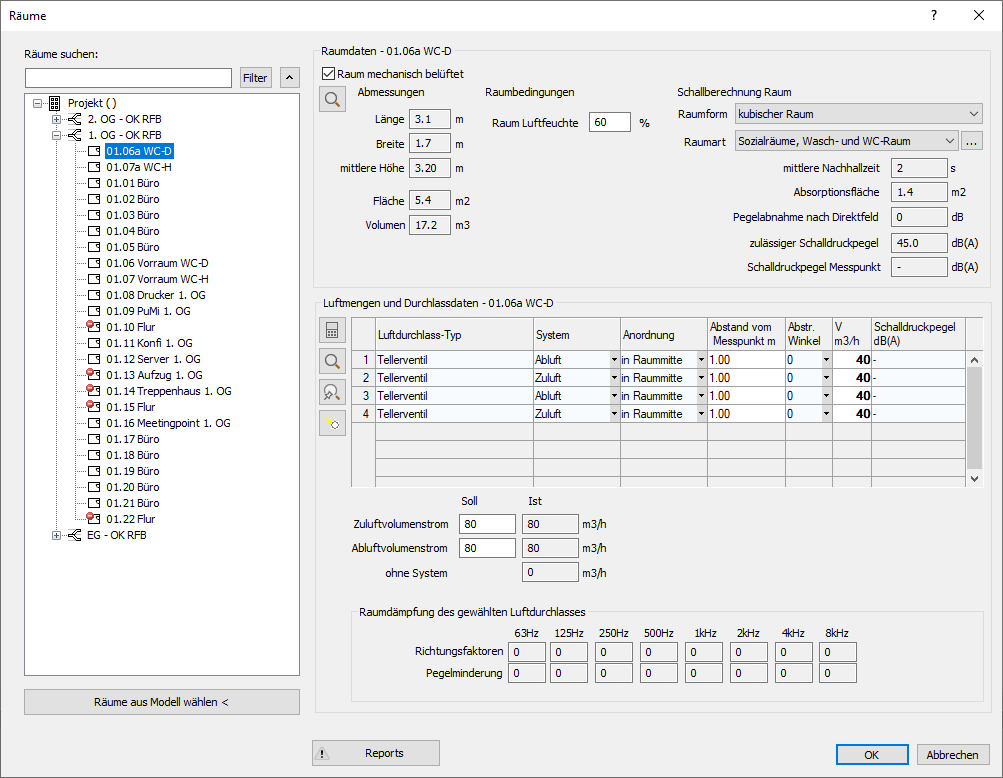Open System dropdown in table row 1
This screenshot has height=778, width=1003.
[614, 360]
